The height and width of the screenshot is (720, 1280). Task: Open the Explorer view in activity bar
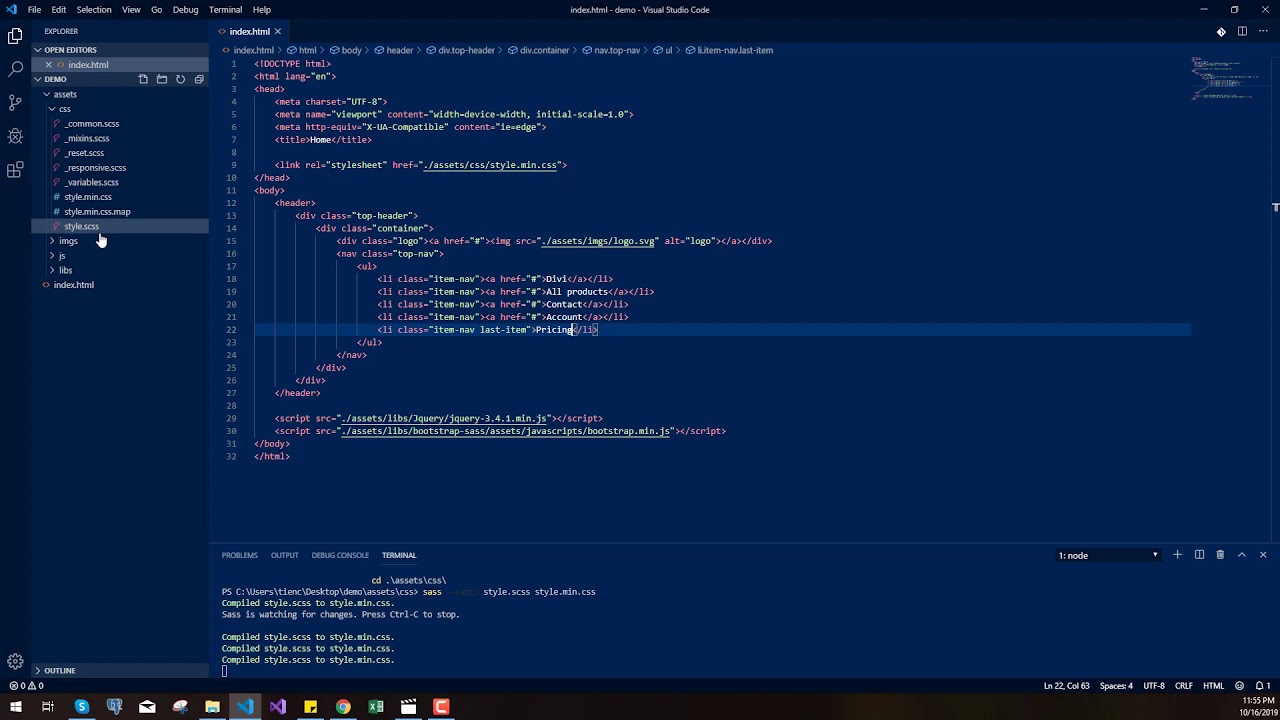15,37
